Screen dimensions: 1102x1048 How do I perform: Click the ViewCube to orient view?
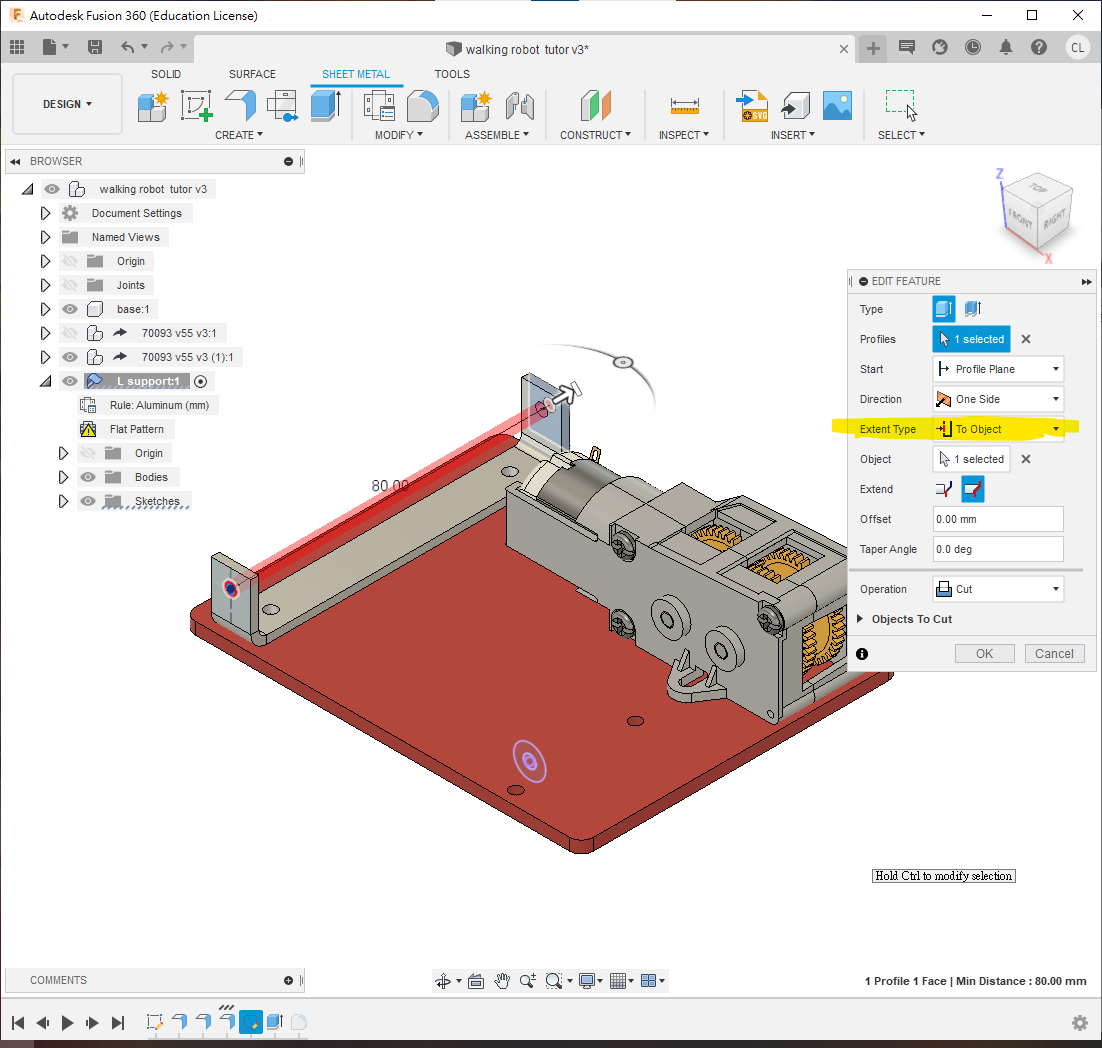click(1037, 208)
